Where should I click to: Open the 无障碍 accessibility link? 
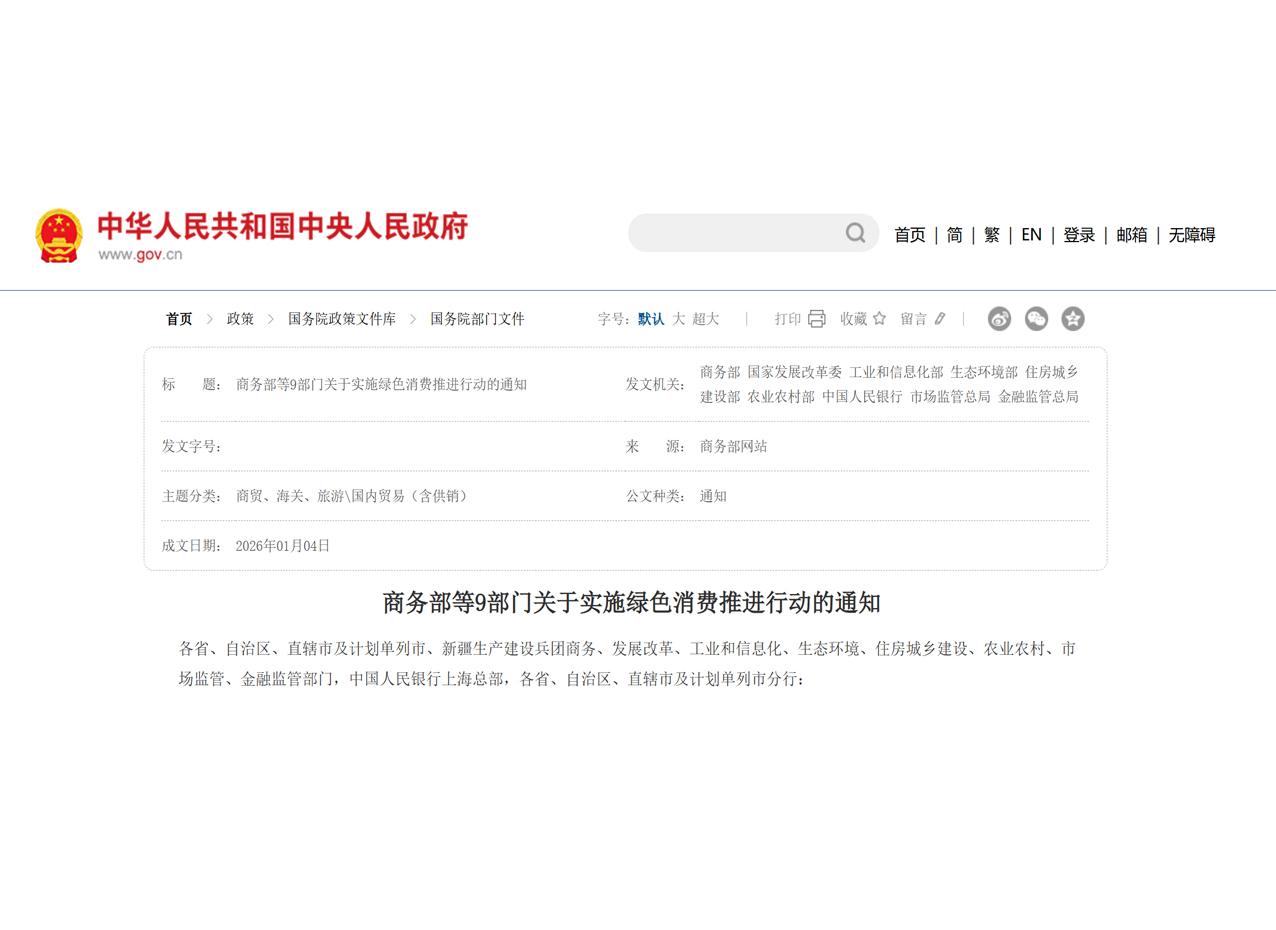1192,235
